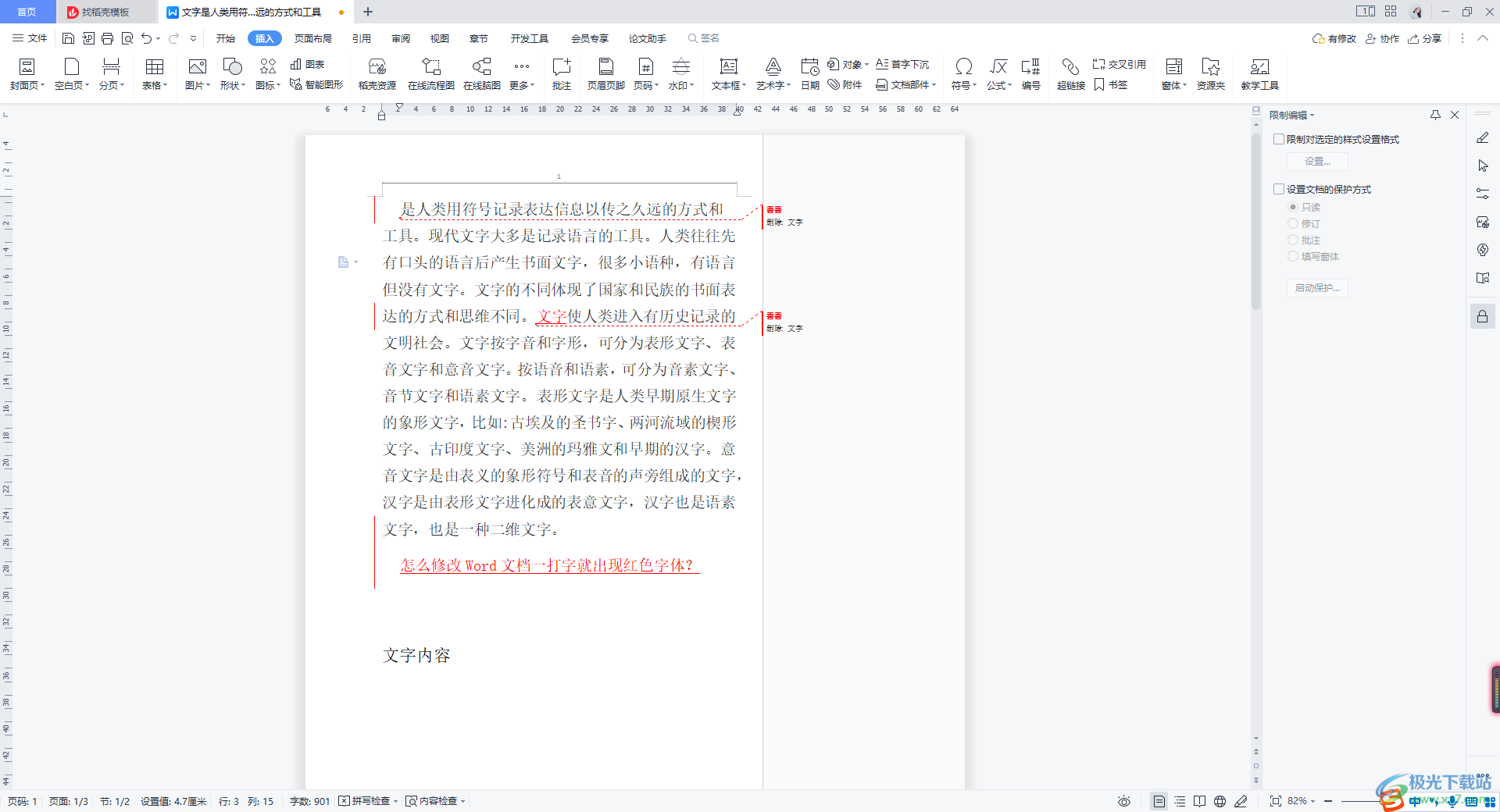
Task: Open the File (文件) menu
Action: [30, 38]
